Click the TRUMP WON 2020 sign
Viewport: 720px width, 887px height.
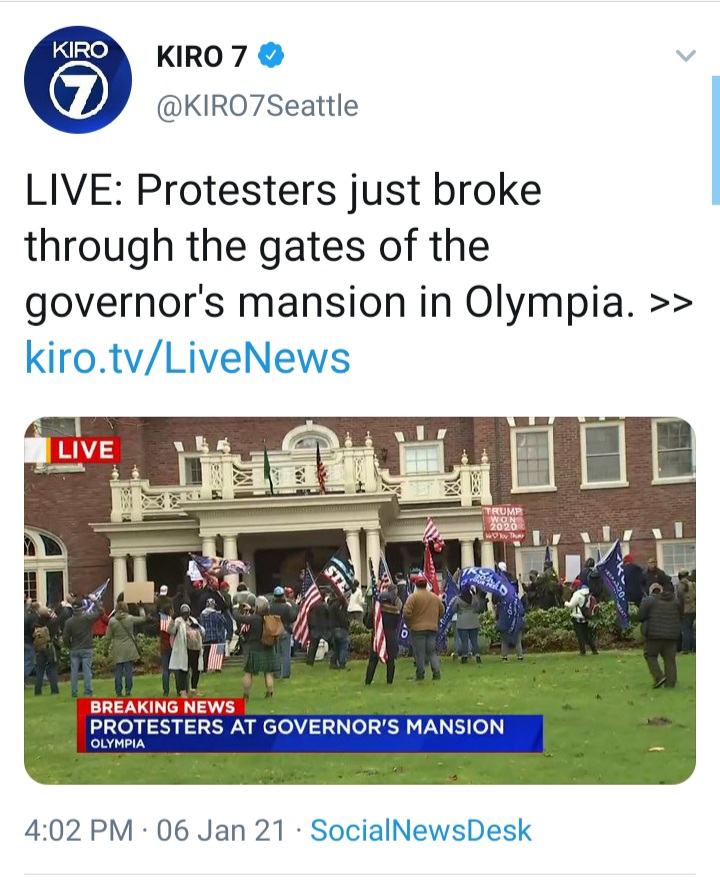point(503,522)
